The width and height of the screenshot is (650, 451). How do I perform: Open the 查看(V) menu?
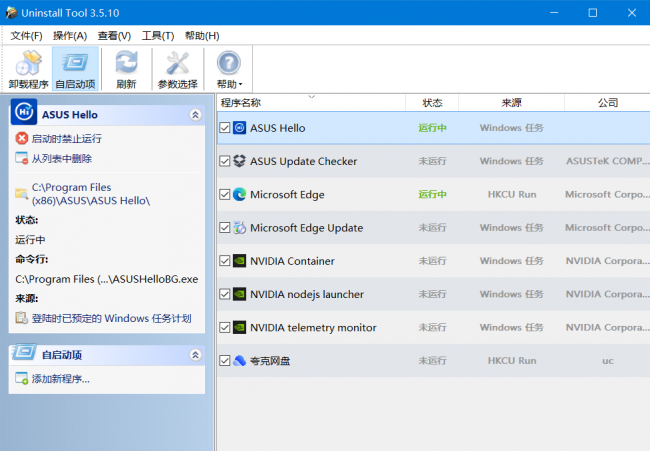(x=114, y=36)
